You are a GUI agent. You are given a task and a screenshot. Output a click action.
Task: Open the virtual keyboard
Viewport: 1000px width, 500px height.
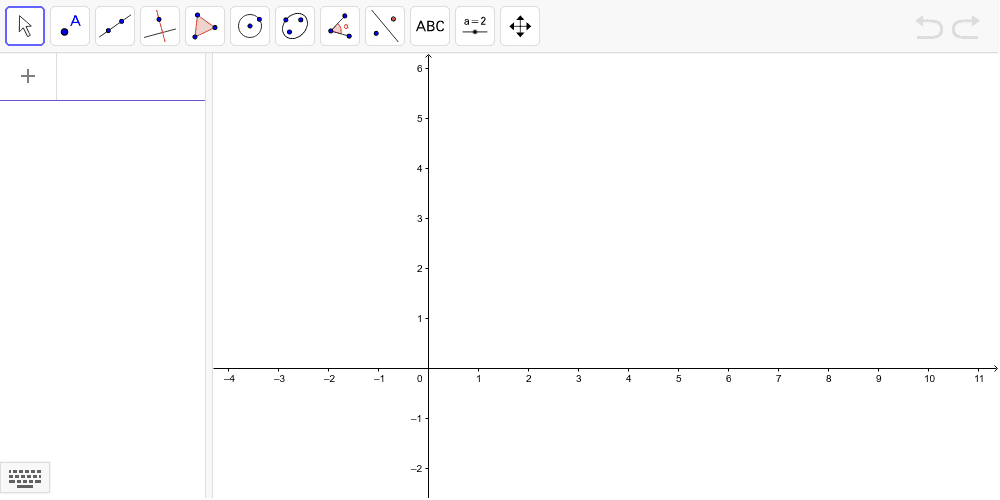(x=25, y=478)
